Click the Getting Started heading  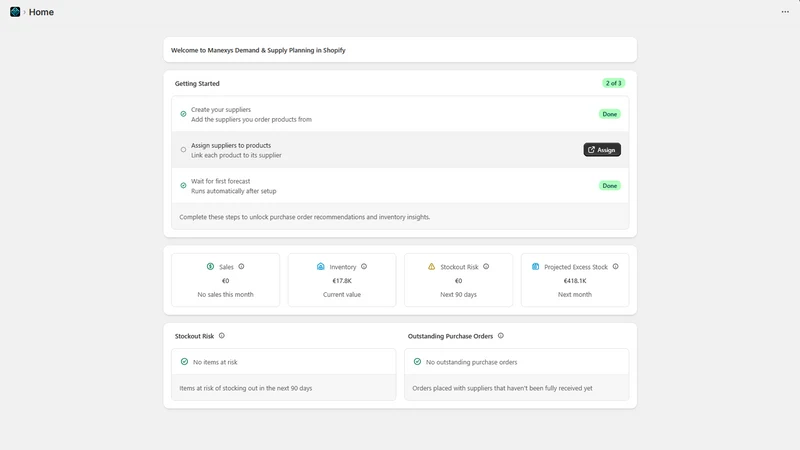(x=197, y=83)
